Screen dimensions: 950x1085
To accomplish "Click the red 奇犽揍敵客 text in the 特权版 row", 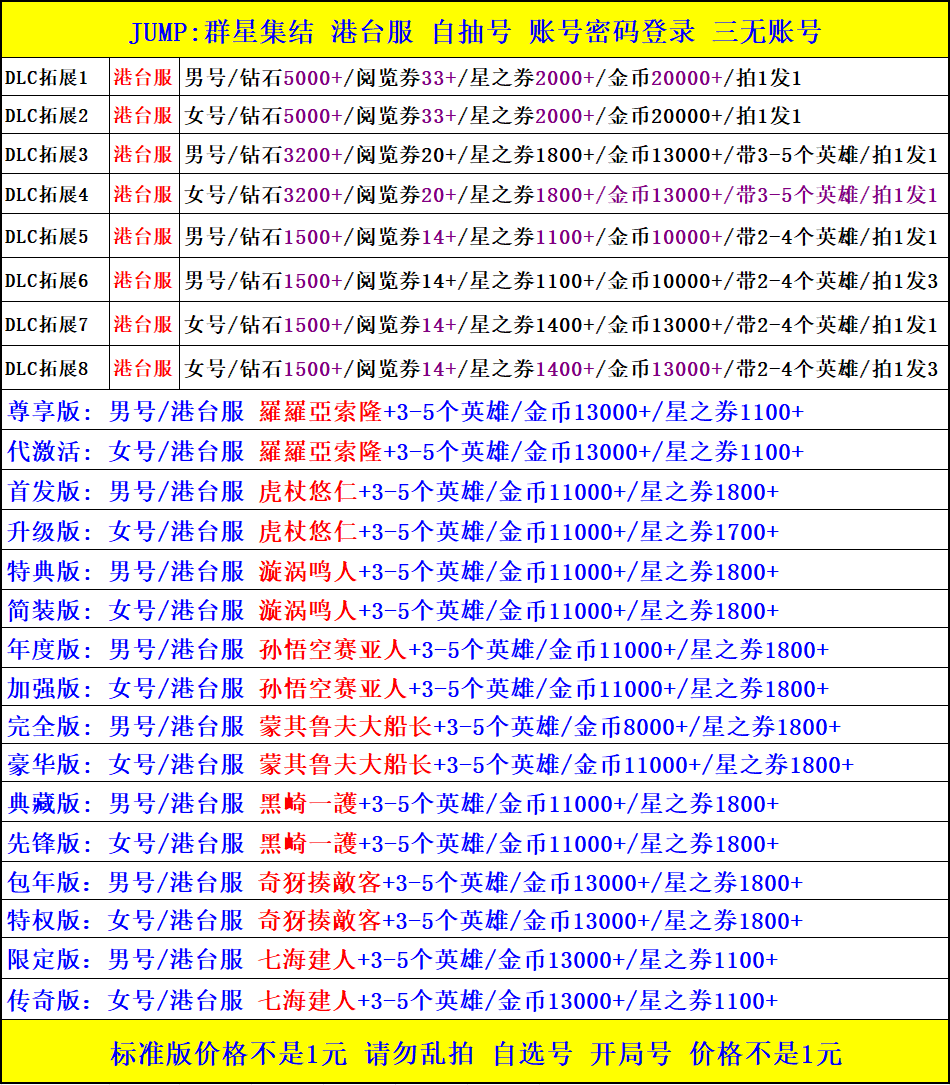I will click(320, 921).
